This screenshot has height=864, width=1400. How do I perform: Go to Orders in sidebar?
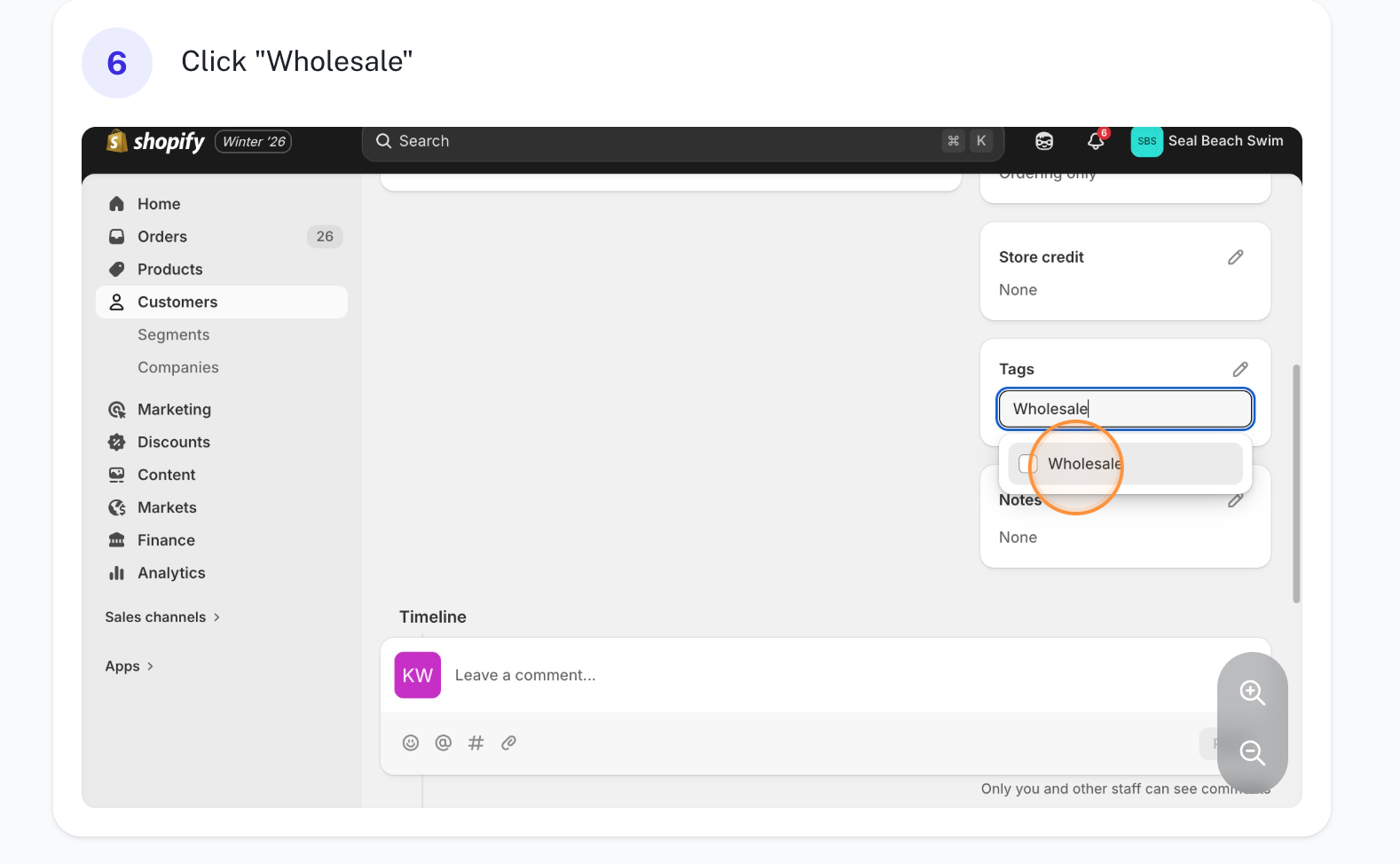tap(162, 237)
